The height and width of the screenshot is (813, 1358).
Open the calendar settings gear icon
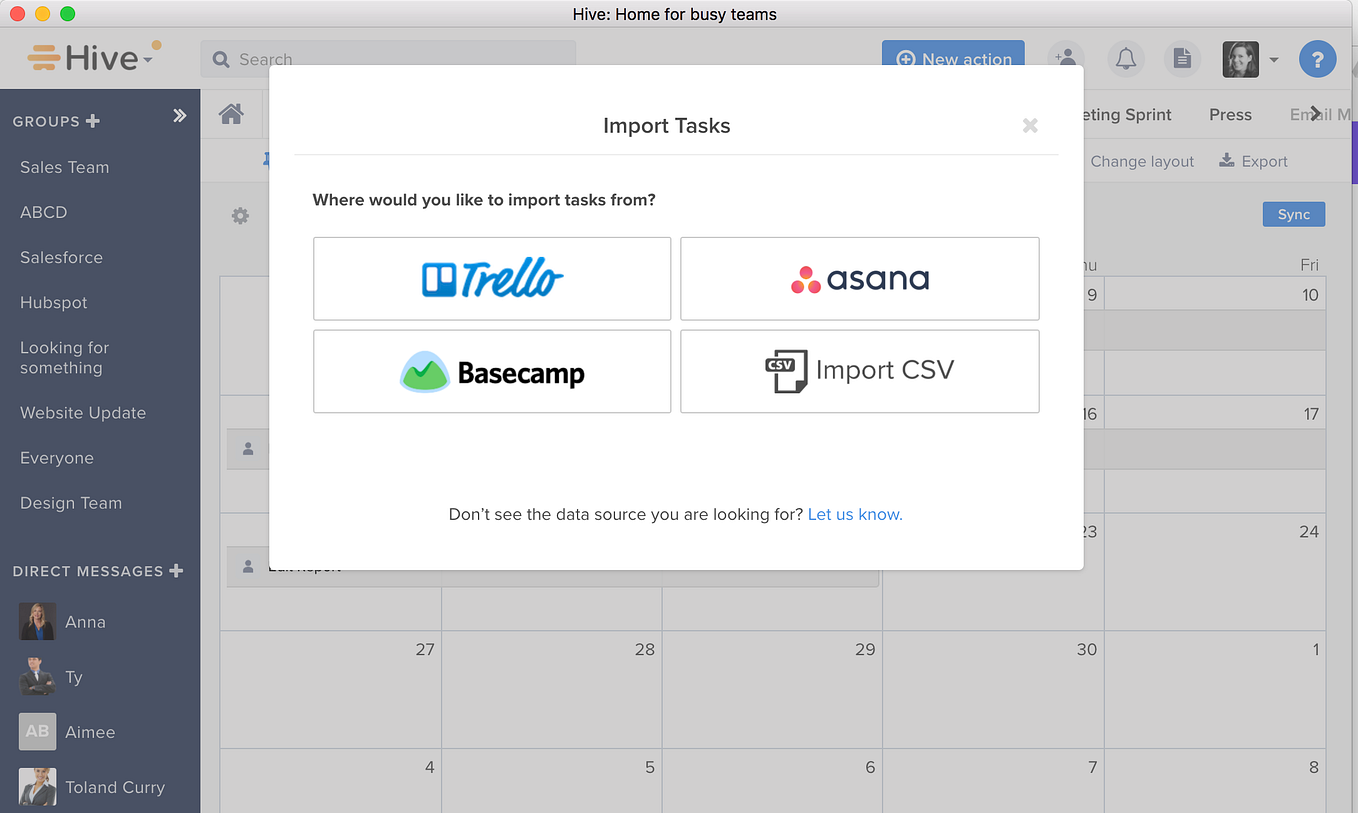pos(239,215)
